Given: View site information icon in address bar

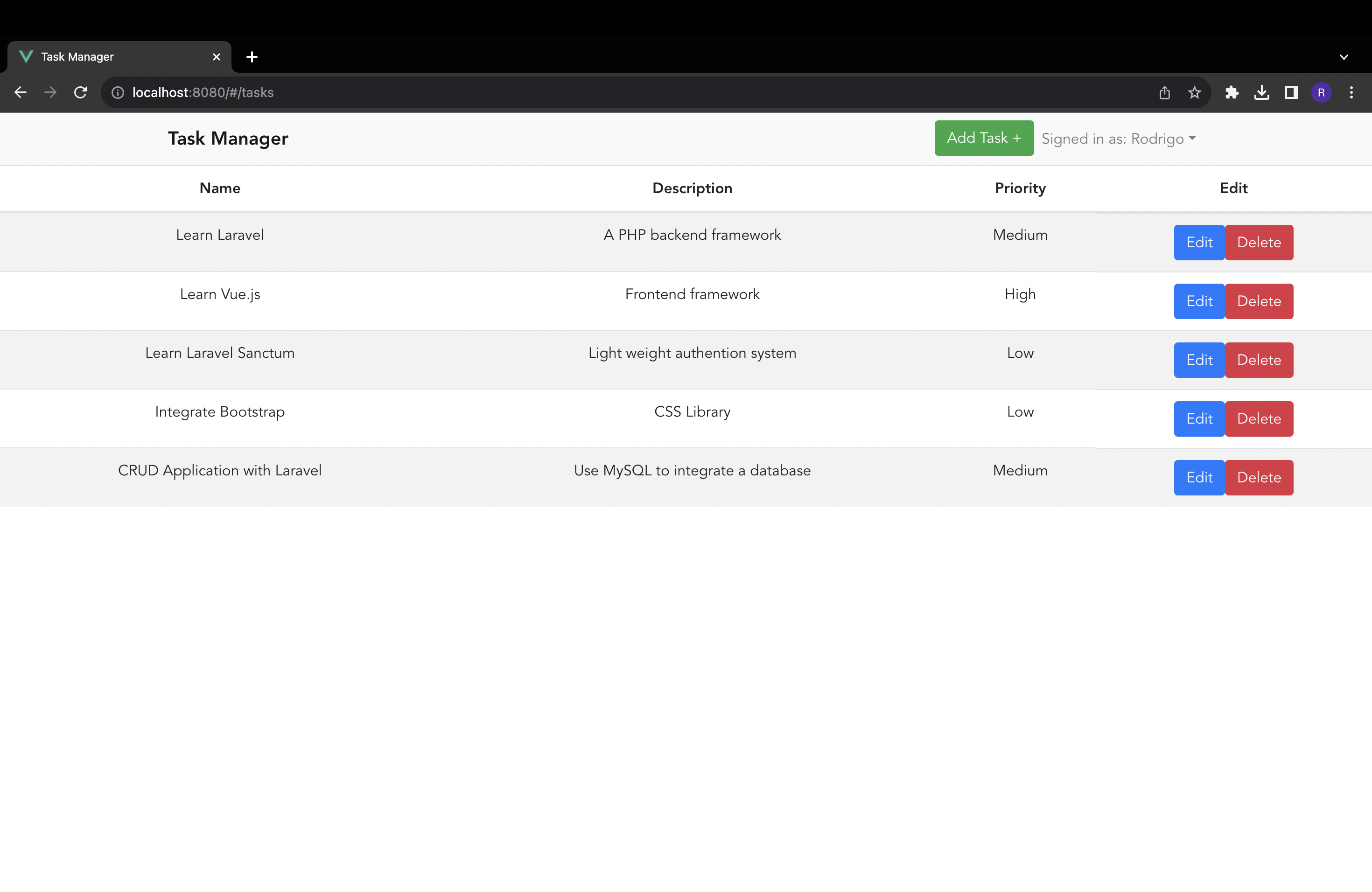Looking at the screenshot, I should [x=118, y=92].
